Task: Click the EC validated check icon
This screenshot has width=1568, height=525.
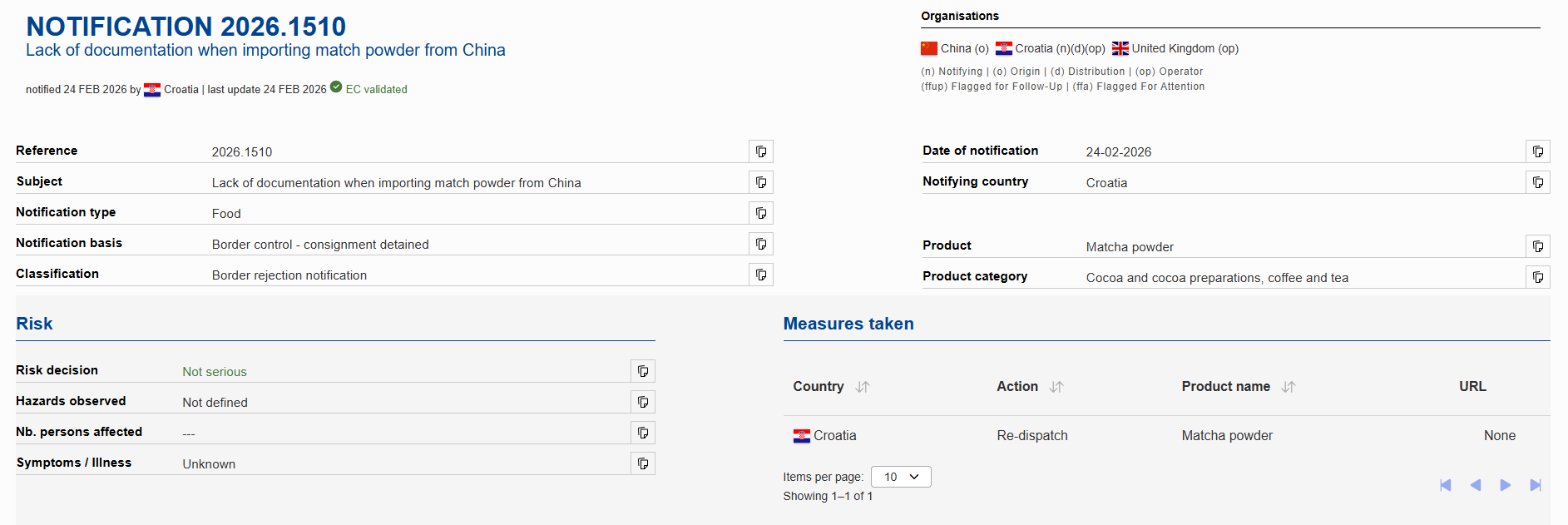Action: click(336, 87)
